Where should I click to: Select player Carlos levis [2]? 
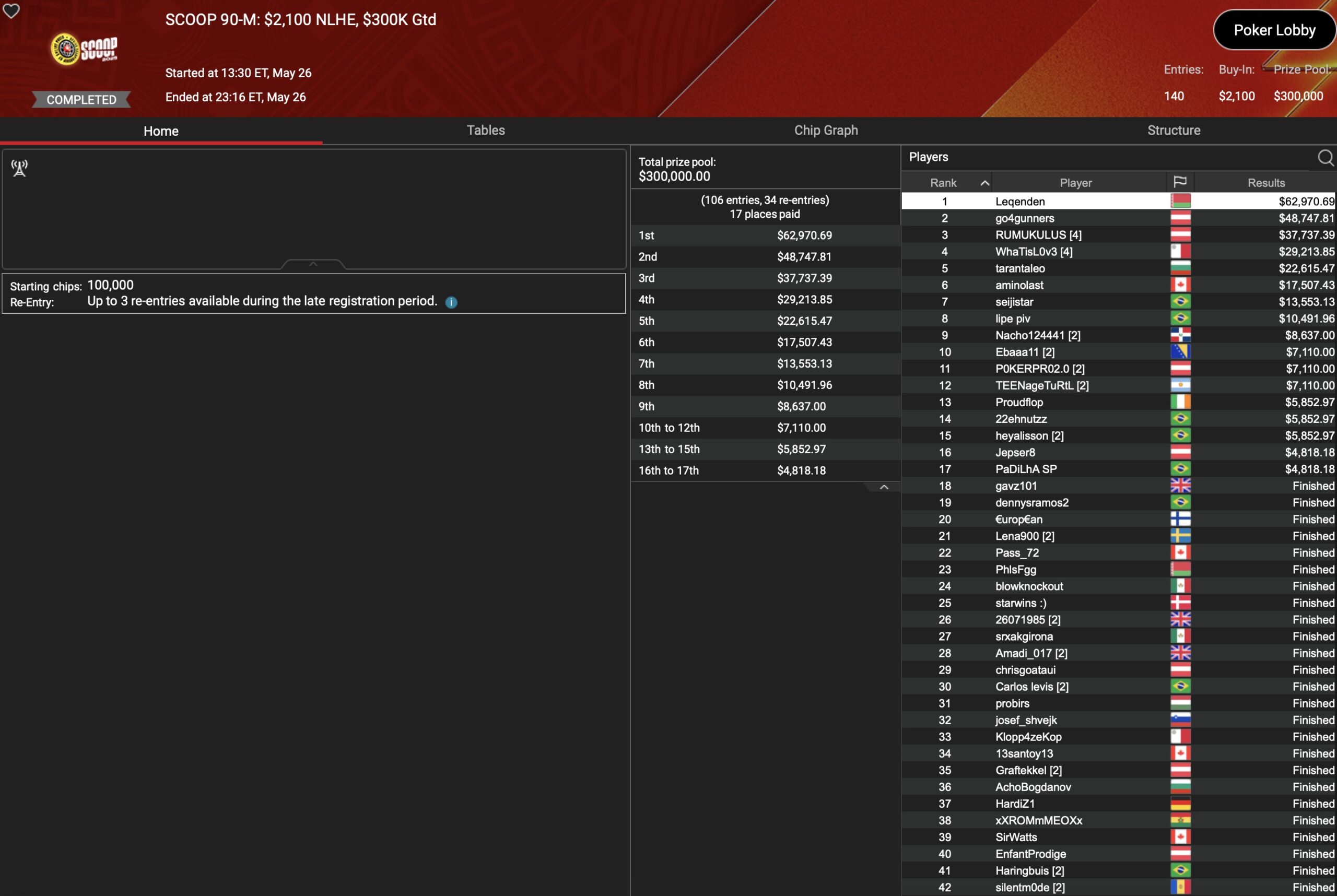point(1119,686)
